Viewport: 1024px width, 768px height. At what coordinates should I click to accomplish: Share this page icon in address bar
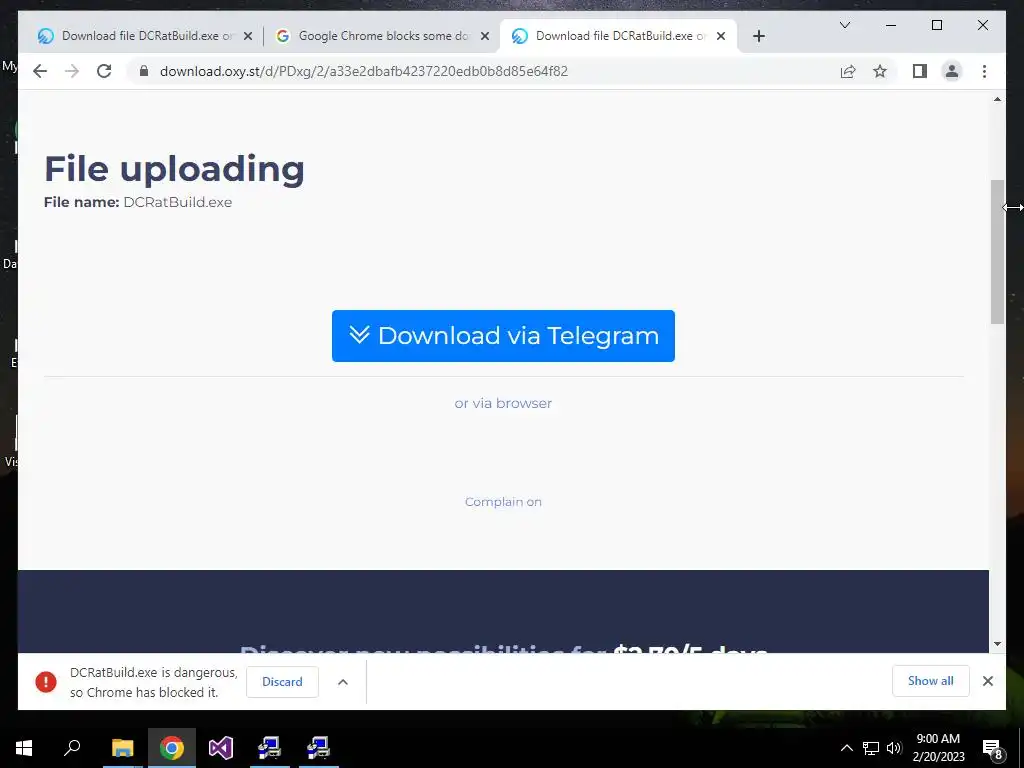click(848, 71)
